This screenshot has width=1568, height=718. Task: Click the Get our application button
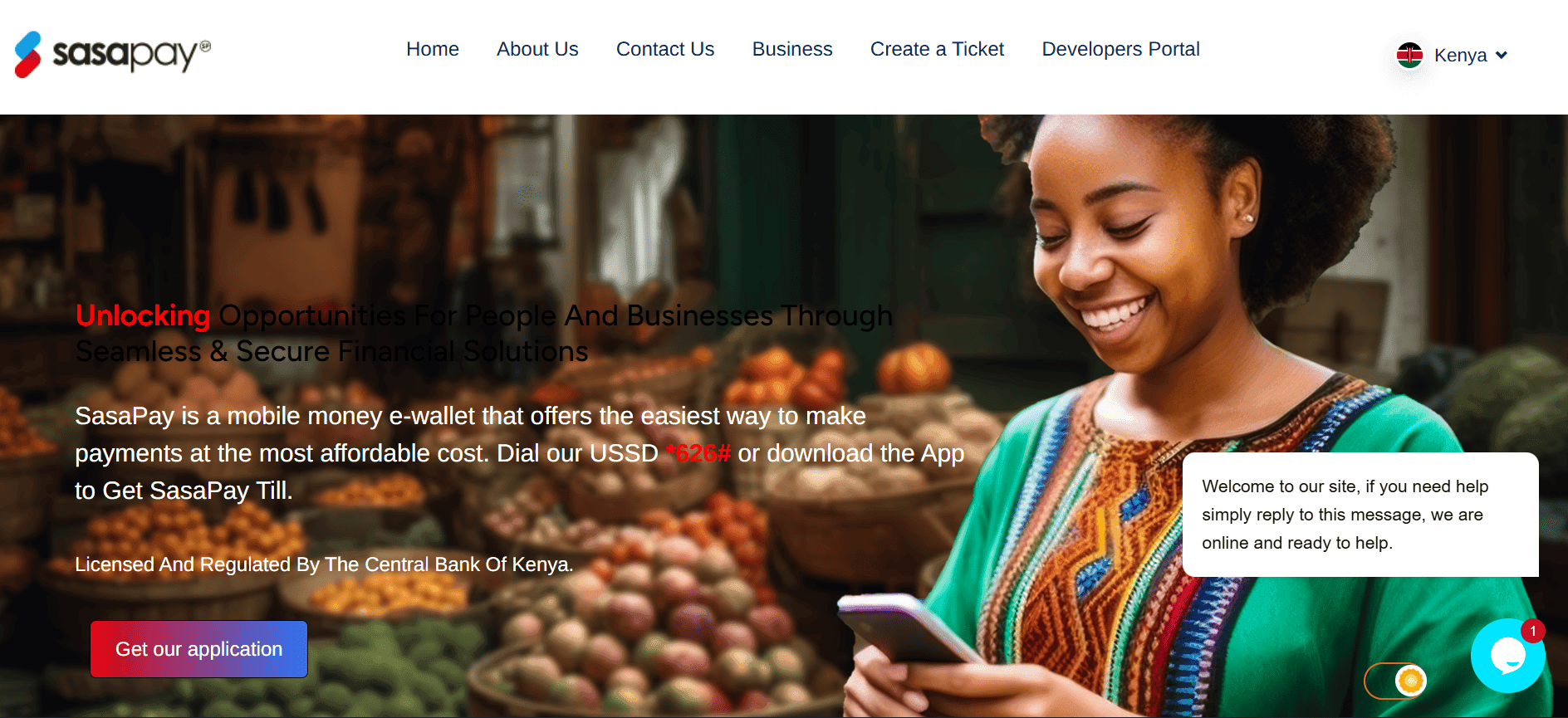coord(198,649)
